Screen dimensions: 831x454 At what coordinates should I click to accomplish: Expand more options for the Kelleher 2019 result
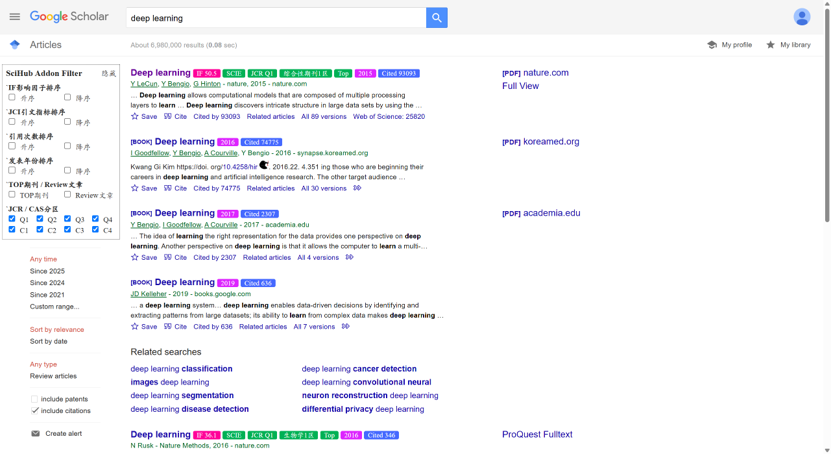345,326
